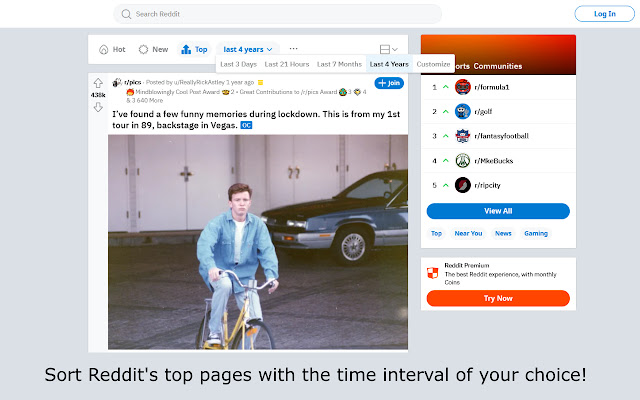Open the r/golf community icon
This screenshot has width=640, height=400.
pos(462,111)
